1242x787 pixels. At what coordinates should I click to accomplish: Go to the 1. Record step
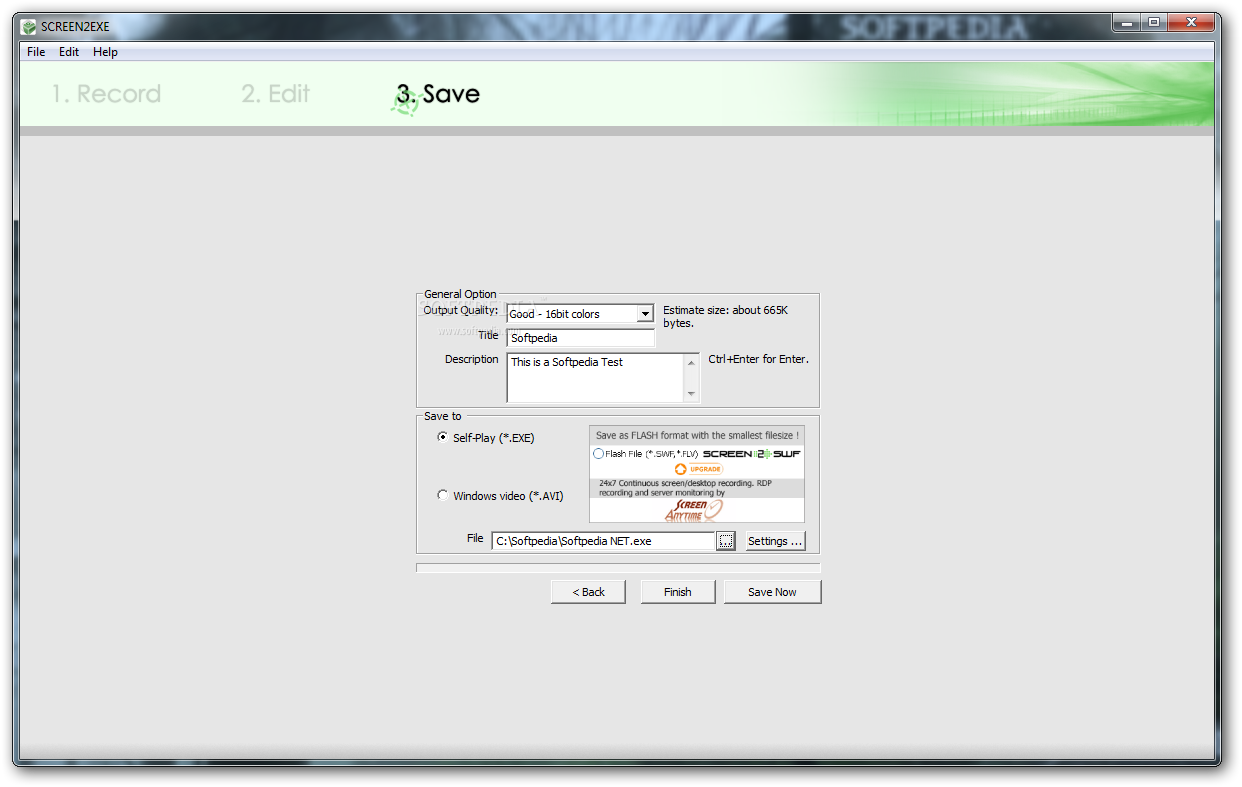tap(106, 94)
